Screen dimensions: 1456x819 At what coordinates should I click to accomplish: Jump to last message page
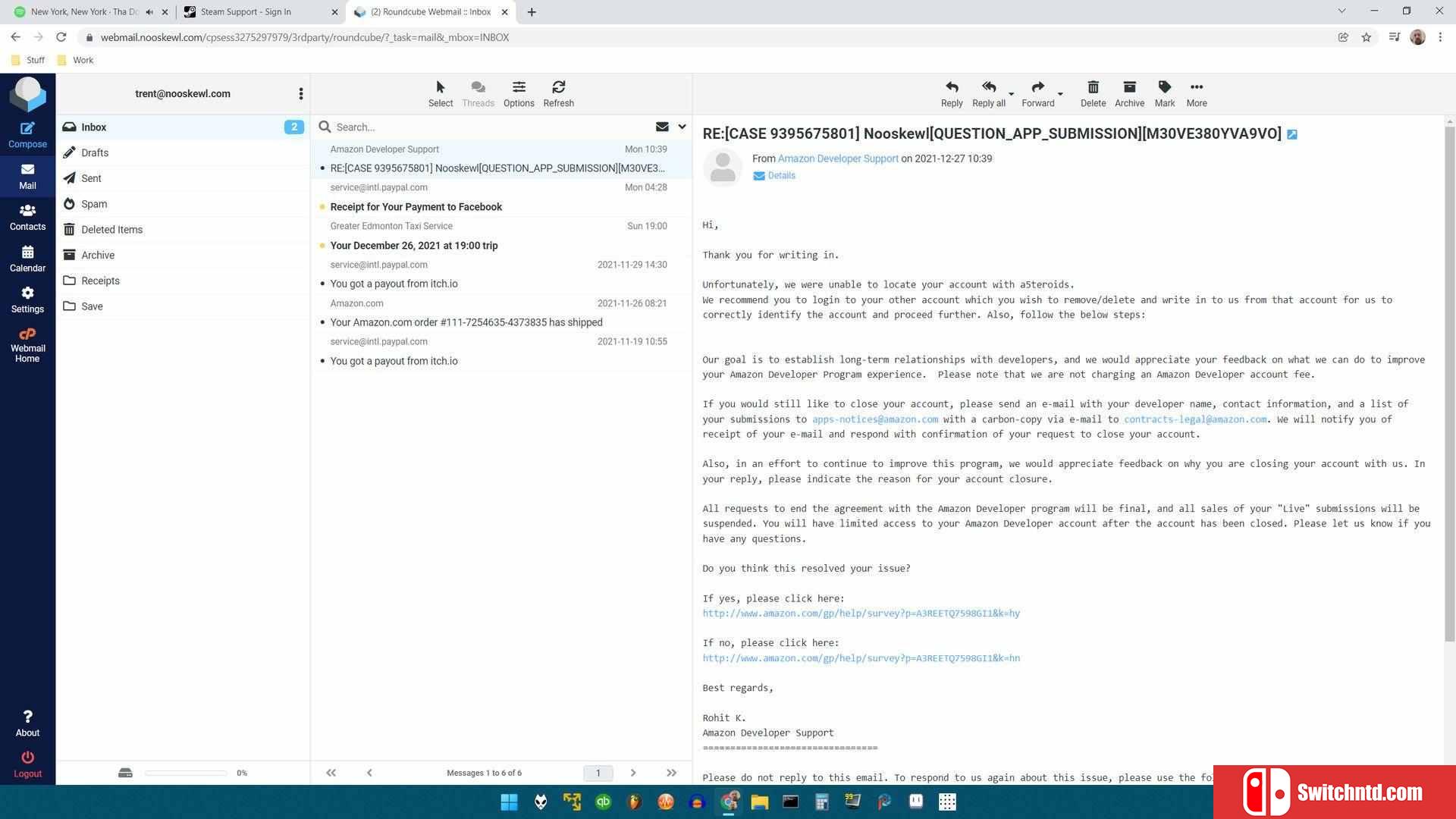[671, 773]
